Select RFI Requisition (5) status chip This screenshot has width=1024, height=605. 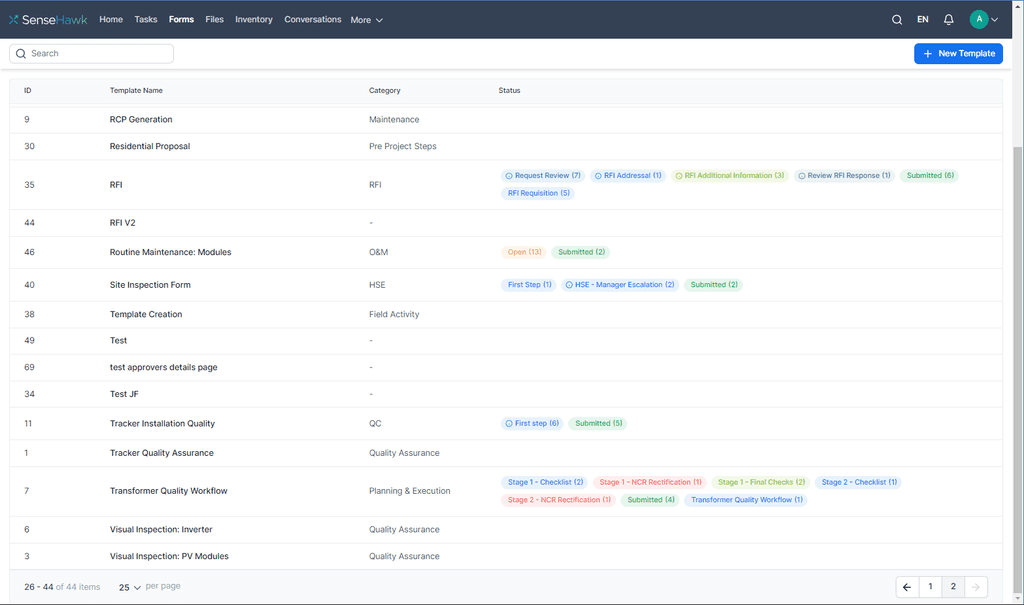[538, 193]
